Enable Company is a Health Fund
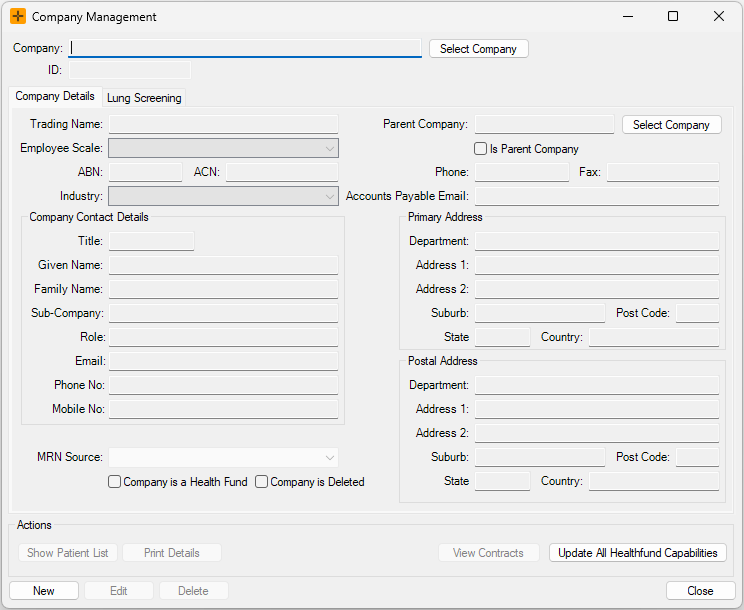 click(x=115, y=482)
